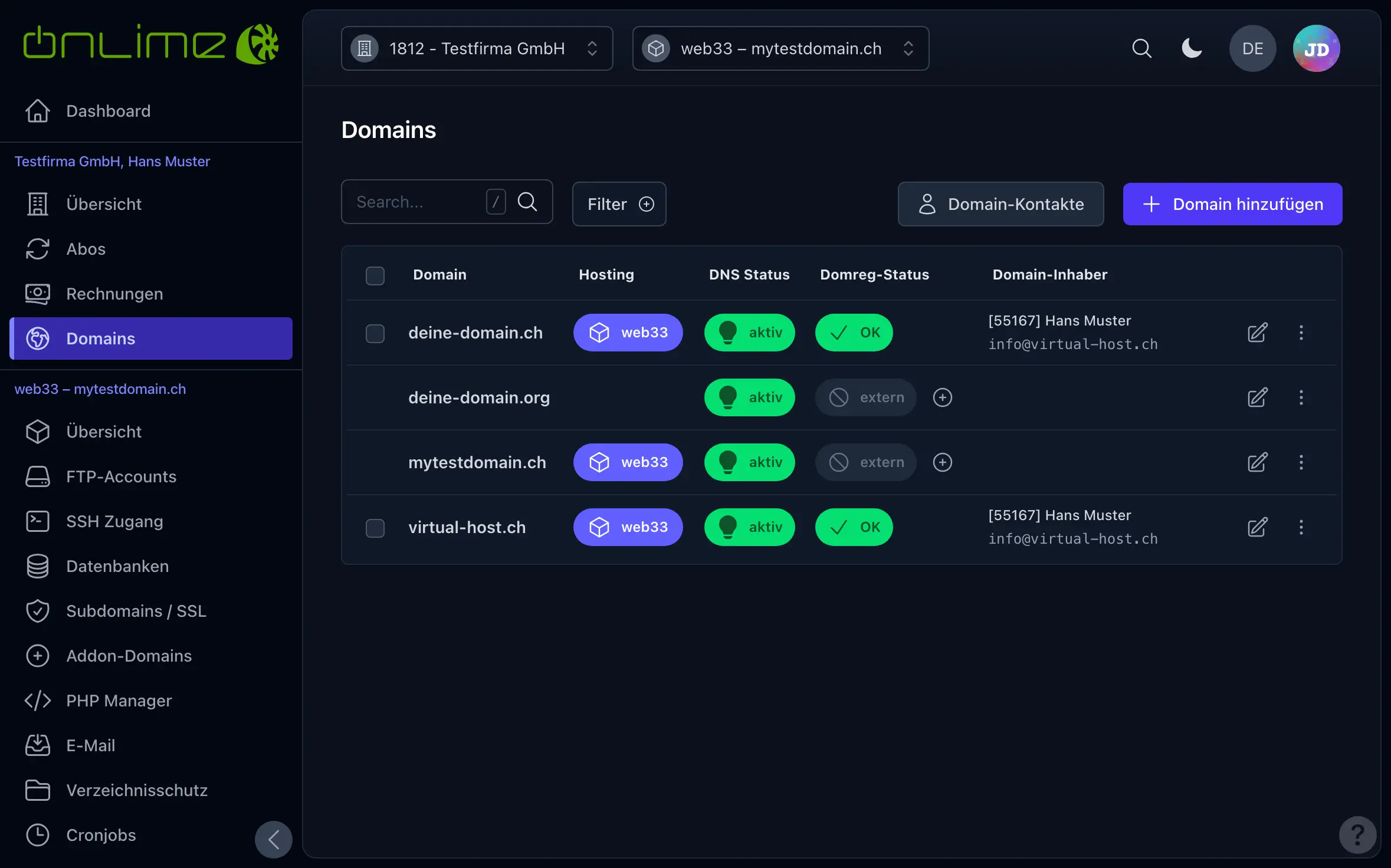Edit the virtual-host.ch row
The height and width of the screenshot is (868, 1391).
point(1257,527)
